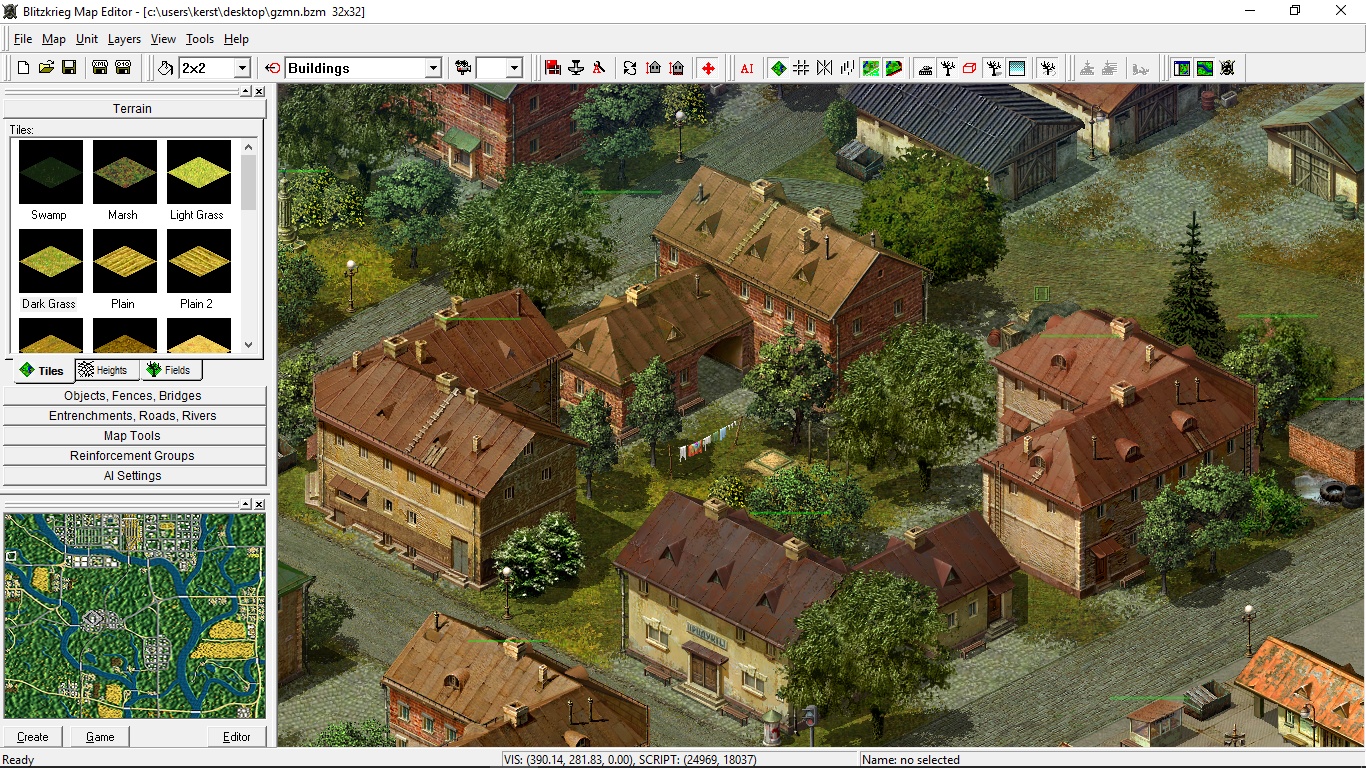Screen dimensions: 1366x768
Task: Toggle the bare tree toolbar icon
Action: coord(948,68)
